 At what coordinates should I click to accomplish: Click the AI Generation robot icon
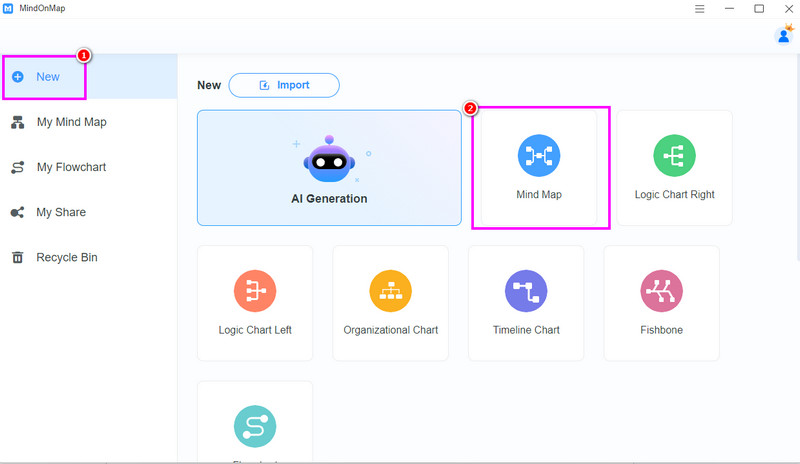click(x=330, y=159)
